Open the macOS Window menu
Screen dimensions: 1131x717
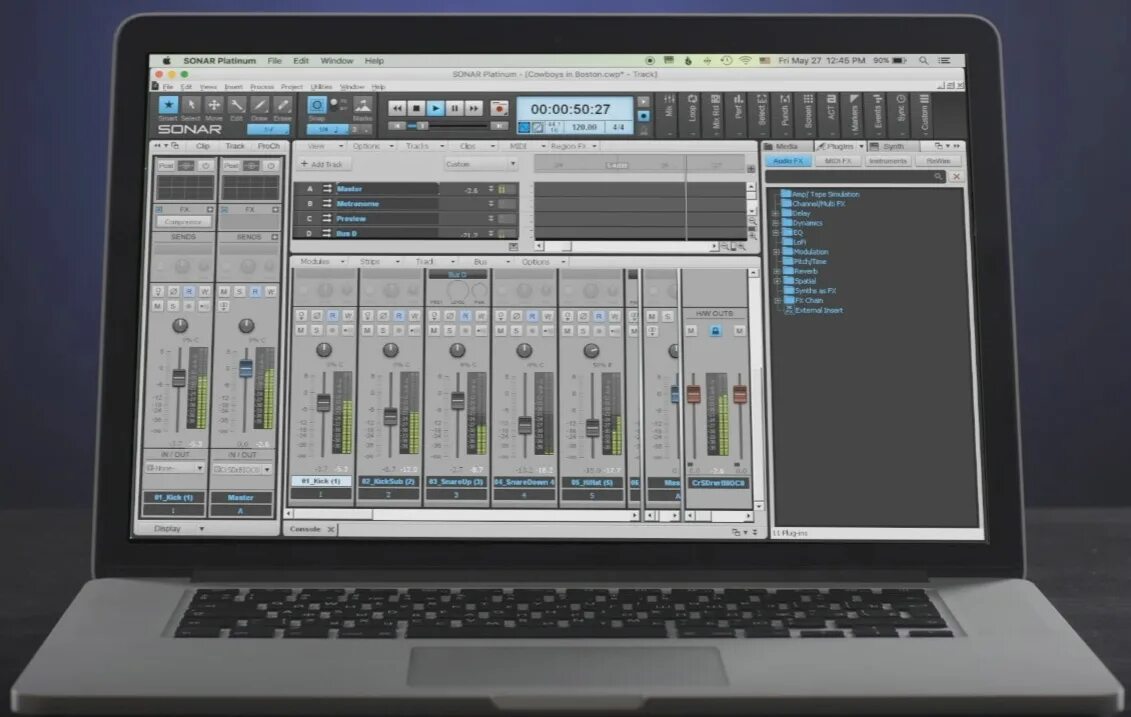pyautogui.click(x=337, y=61)
